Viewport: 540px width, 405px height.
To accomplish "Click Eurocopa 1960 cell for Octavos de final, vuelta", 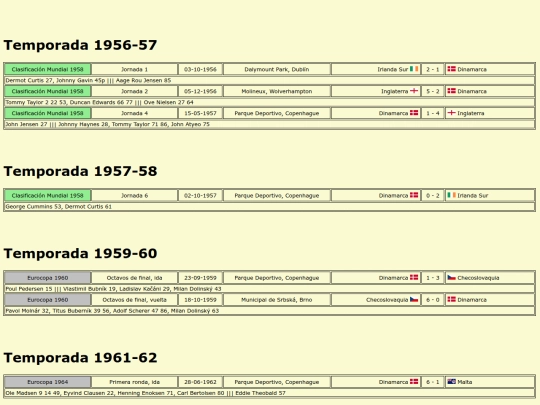I will pos(48,300).
